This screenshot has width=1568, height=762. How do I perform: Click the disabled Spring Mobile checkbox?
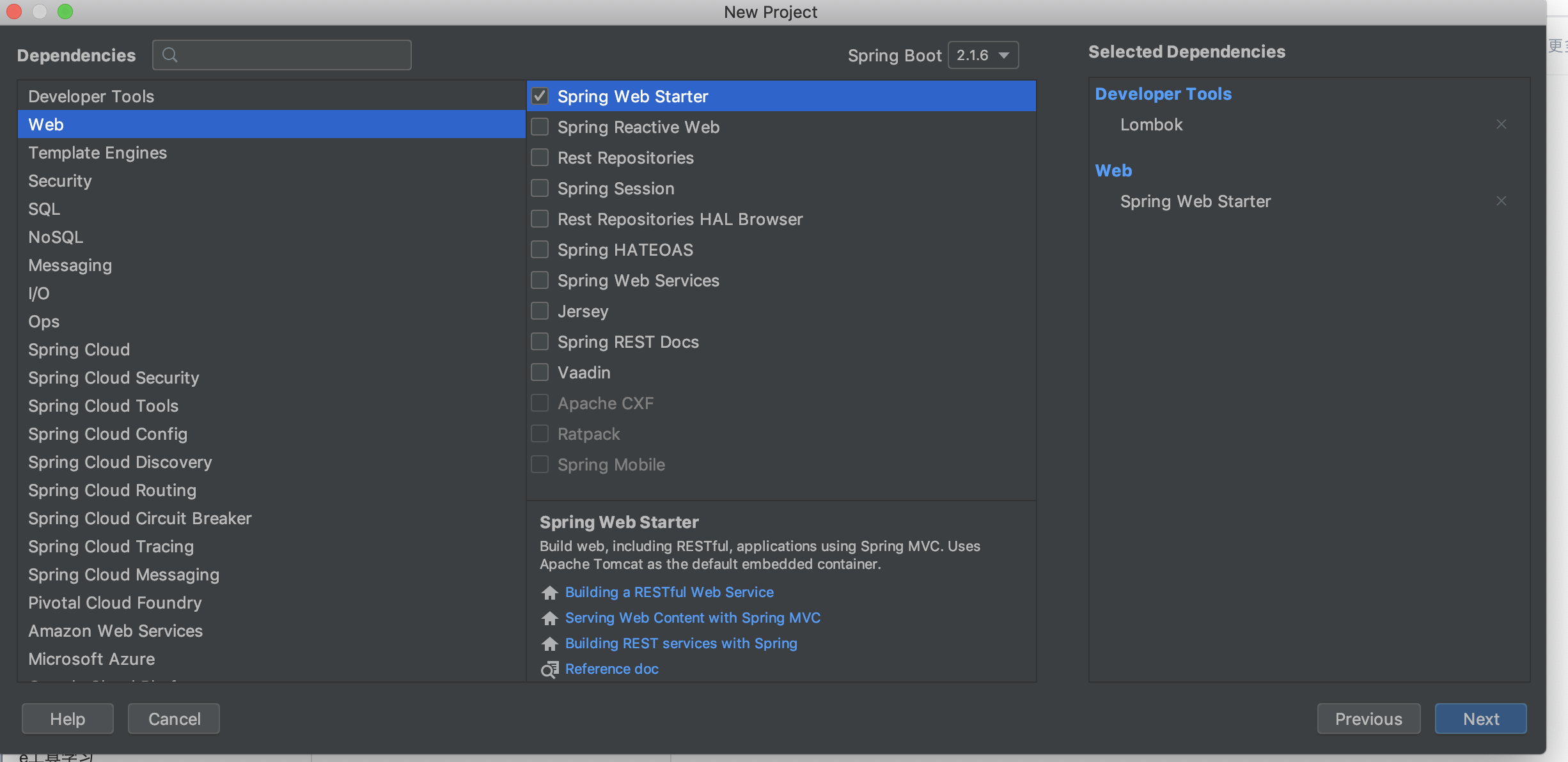click(x=540, y=464)
